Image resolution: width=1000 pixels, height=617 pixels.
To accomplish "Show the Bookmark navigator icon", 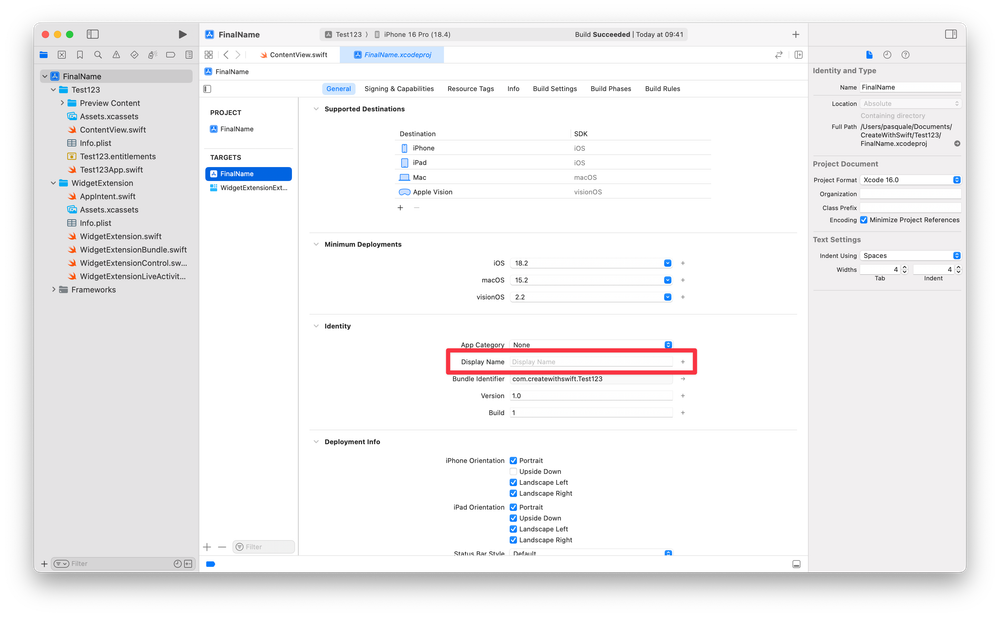I will point(80,54).
